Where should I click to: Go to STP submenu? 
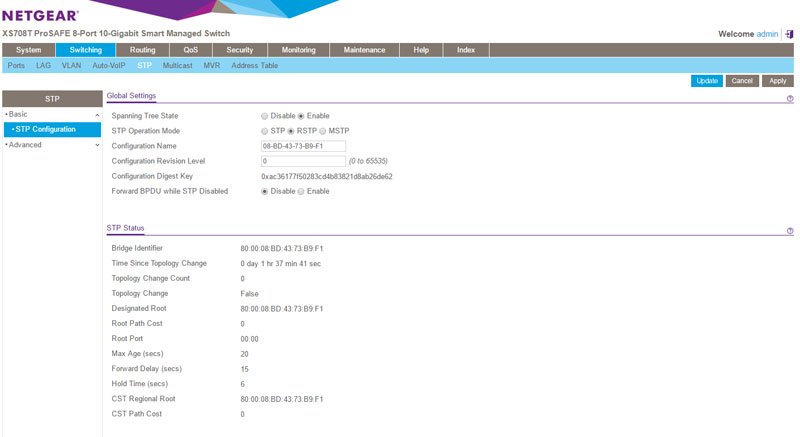tap(144, 65)
